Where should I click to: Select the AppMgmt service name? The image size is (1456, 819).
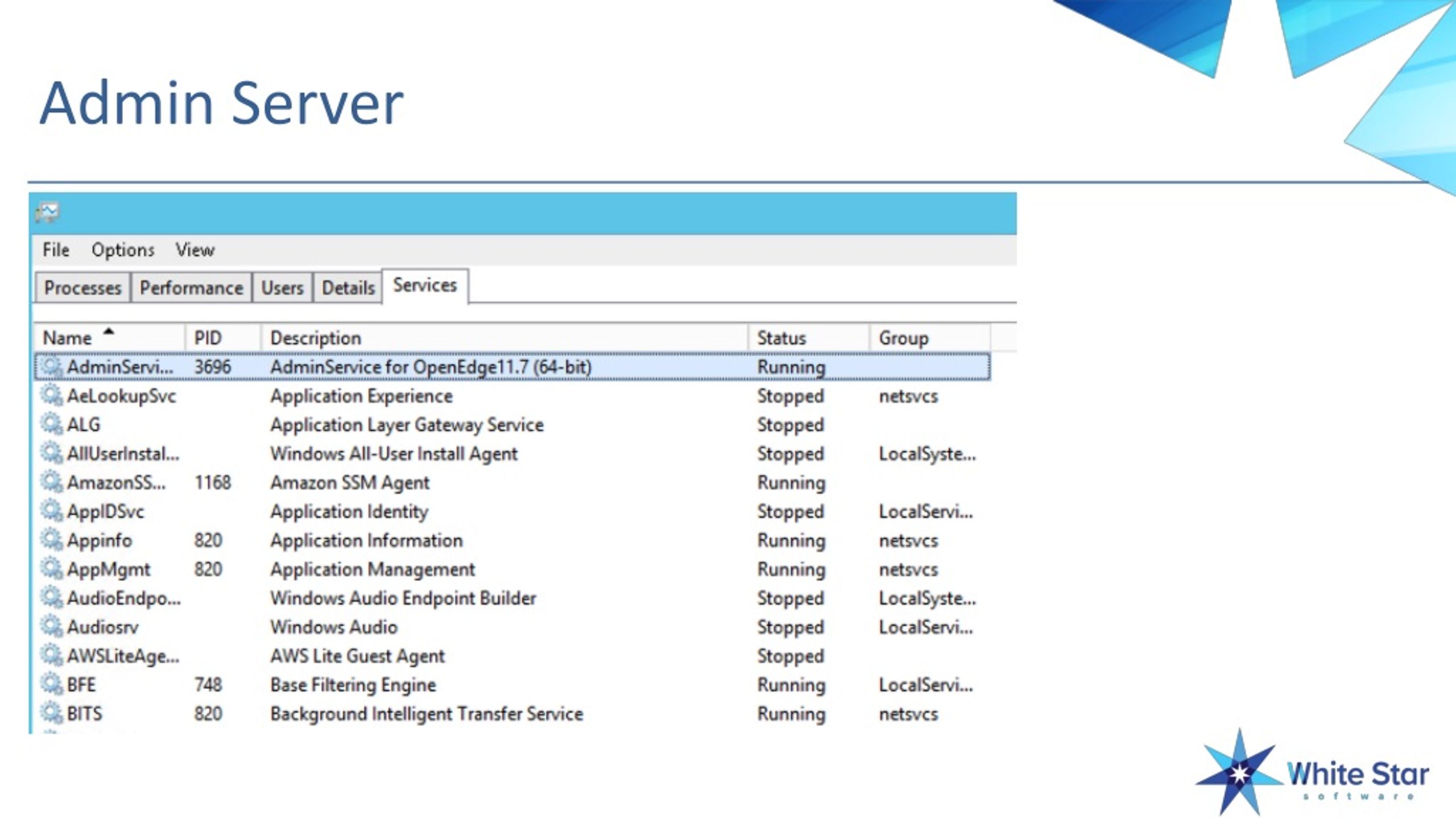click(109, 569)
